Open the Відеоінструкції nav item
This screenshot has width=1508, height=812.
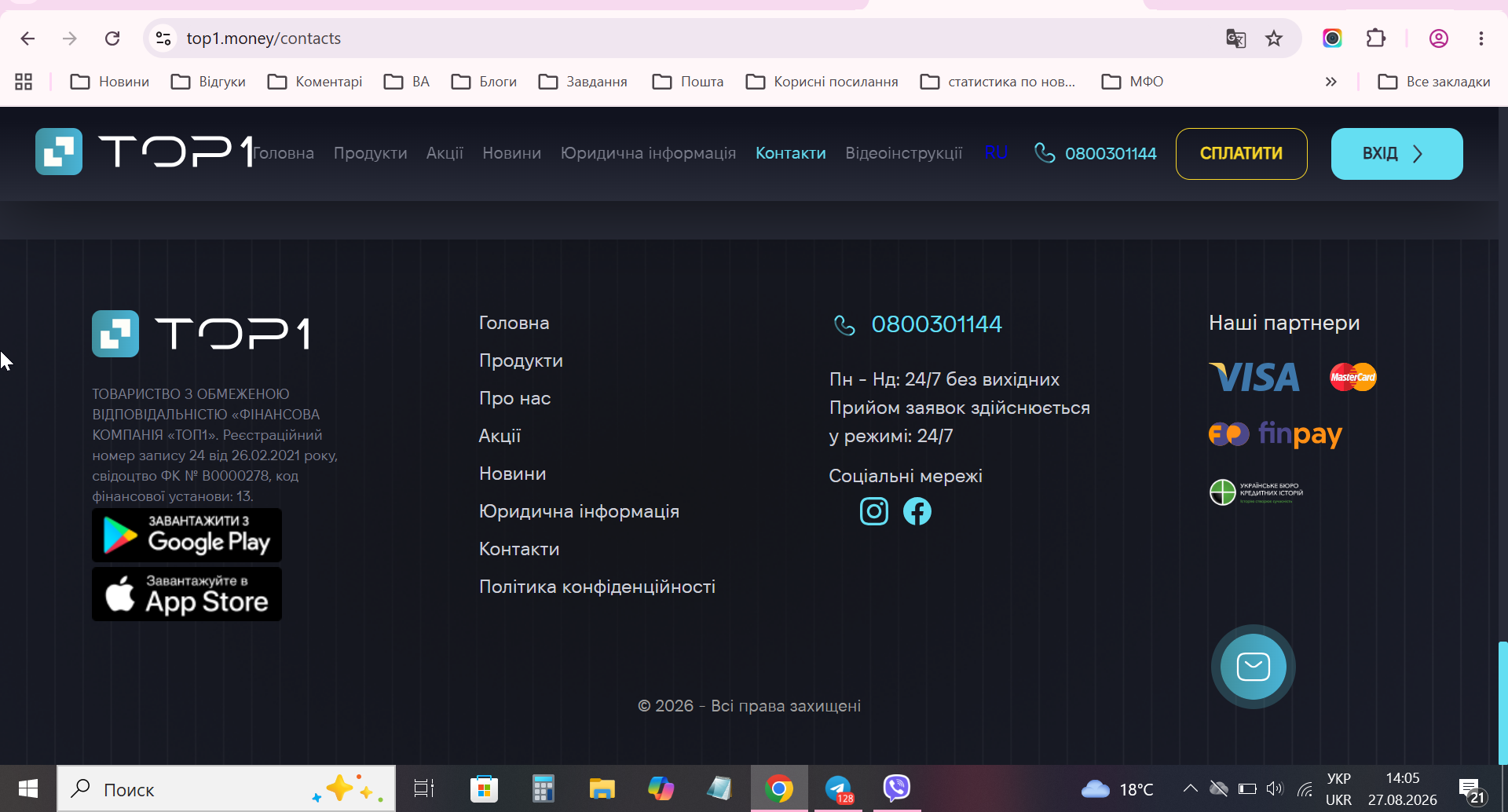pyautogui.click(x=904, y=153)
